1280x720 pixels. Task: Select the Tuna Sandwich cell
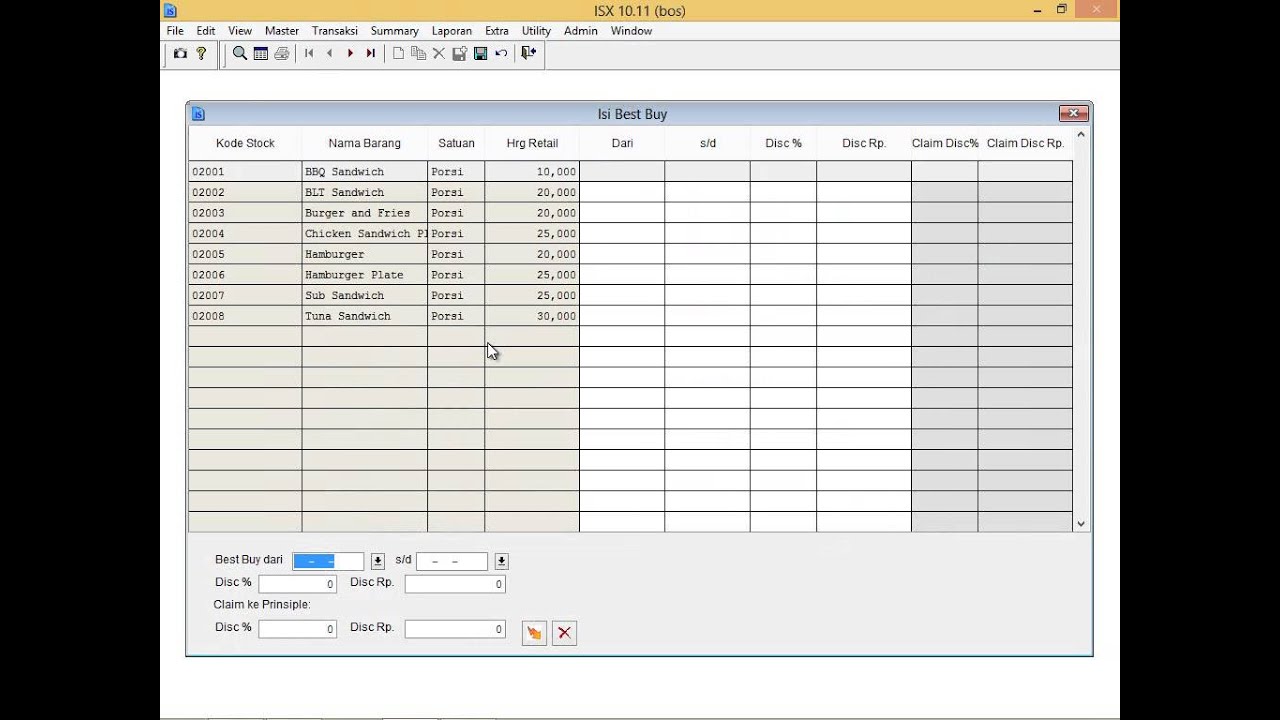(365, 316)
